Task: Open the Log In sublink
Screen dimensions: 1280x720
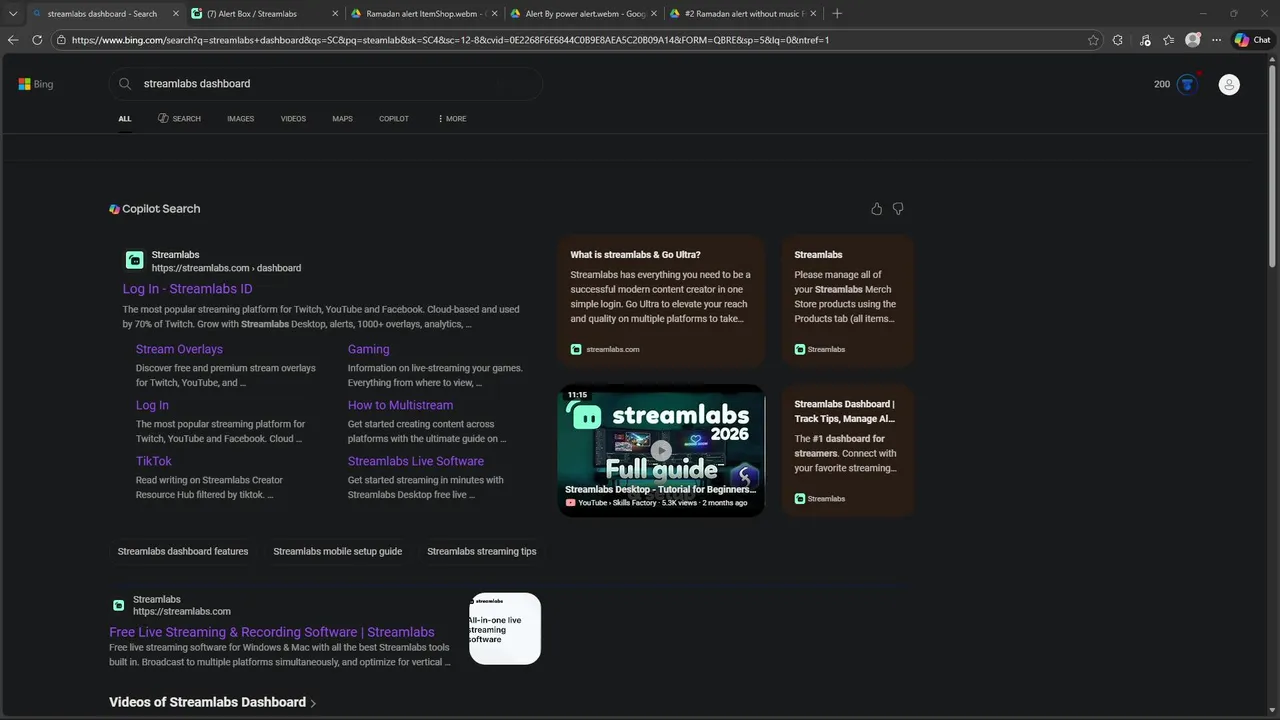Action: [x=152, y=405]
